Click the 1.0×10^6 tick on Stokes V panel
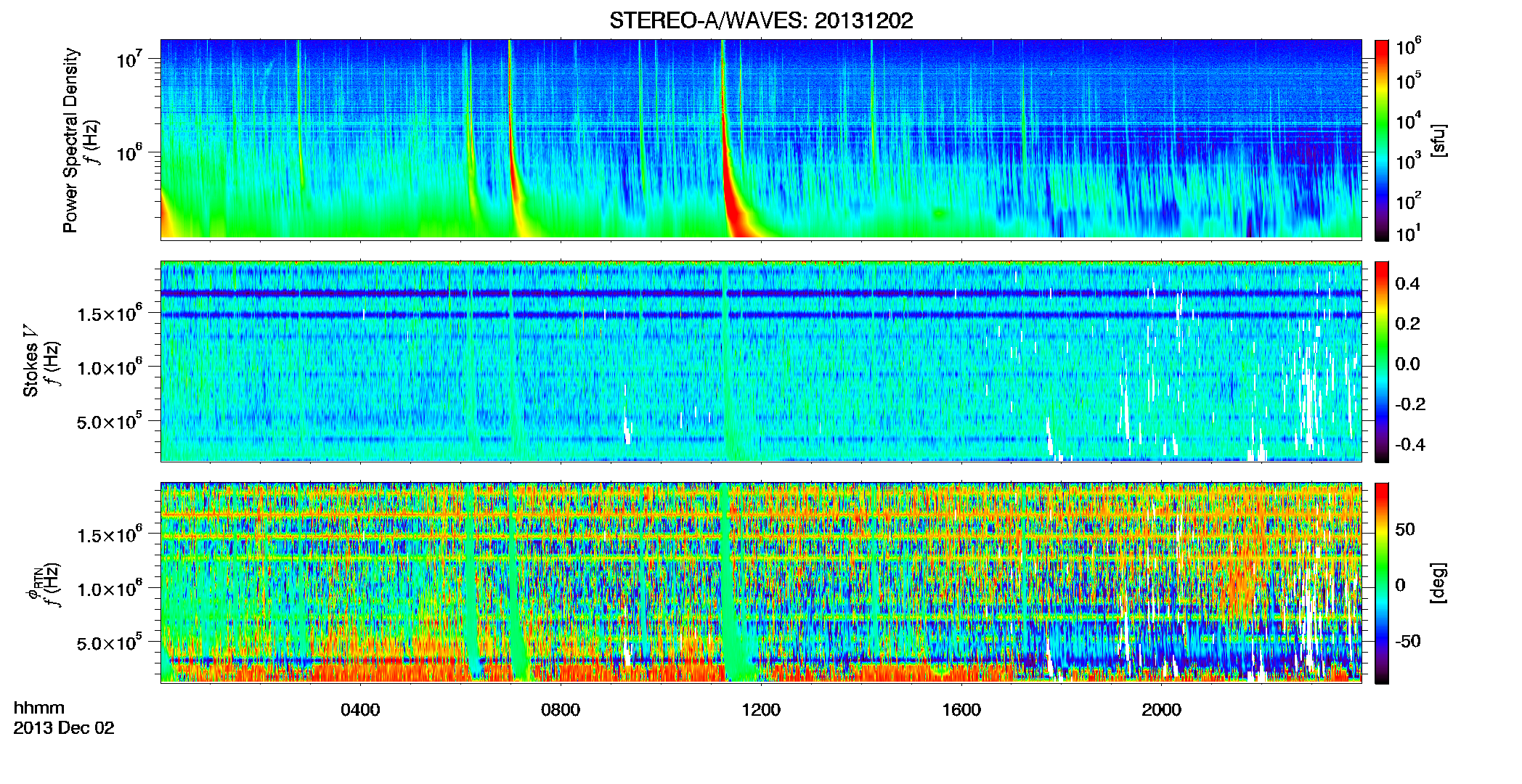The image size is (1522, 784). [109, 367]
